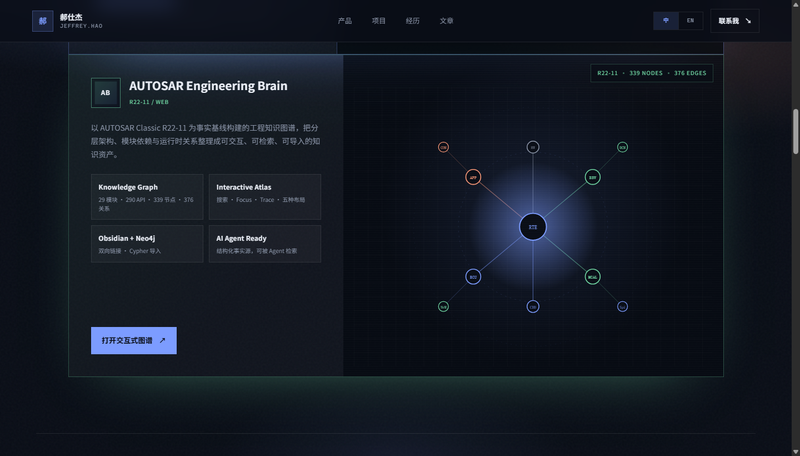Image resolution: width=800 pixels, height=456 pixels.
Task: Click the central RTE node in the graph
Action: click(533, 227)
